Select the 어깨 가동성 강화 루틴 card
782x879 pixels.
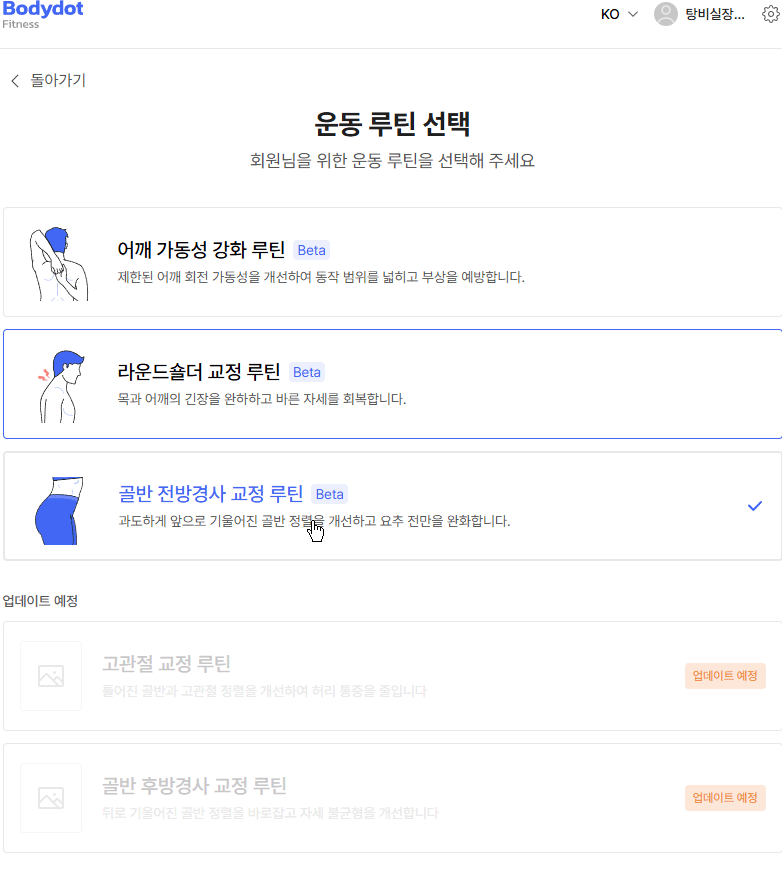pos(392,262)
